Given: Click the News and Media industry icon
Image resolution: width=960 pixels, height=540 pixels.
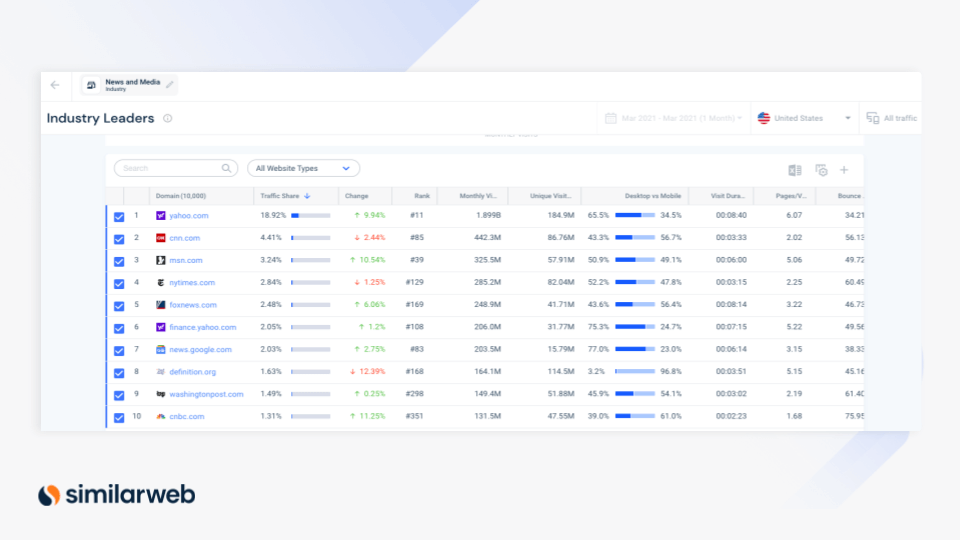Looking at the screenshot, I should click(91, 85).
